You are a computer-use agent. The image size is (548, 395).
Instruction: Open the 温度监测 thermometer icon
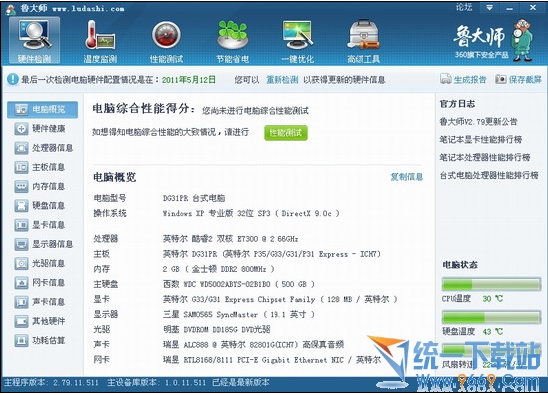pyautogui.click(x=100, y=35)
